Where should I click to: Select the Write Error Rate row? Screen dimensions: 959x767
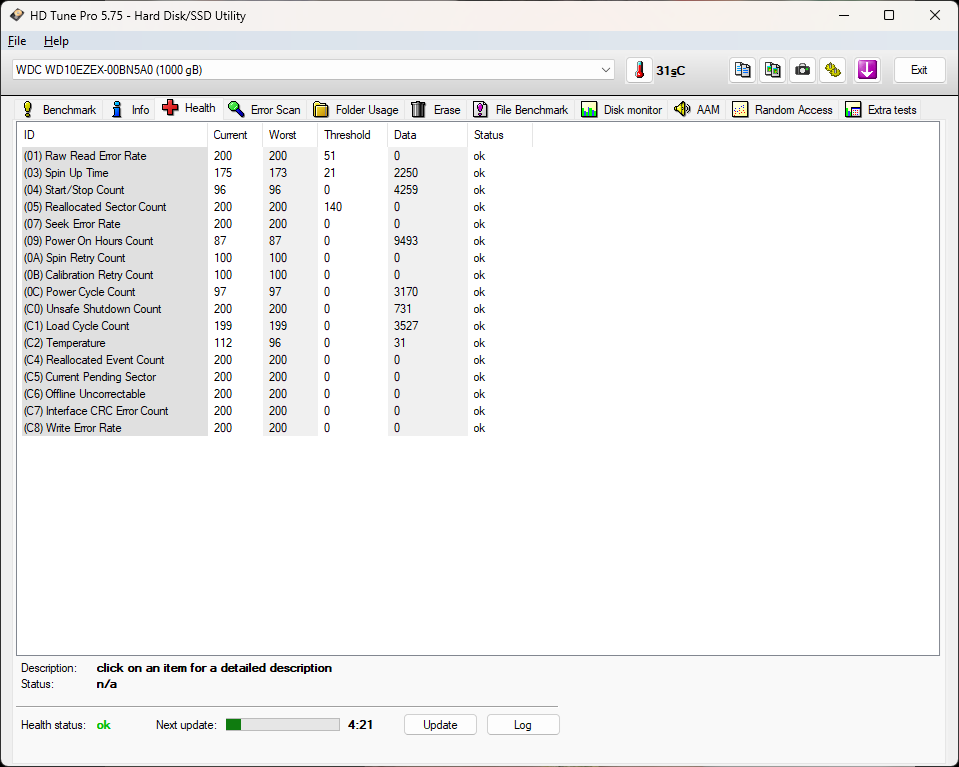(276, 428)
